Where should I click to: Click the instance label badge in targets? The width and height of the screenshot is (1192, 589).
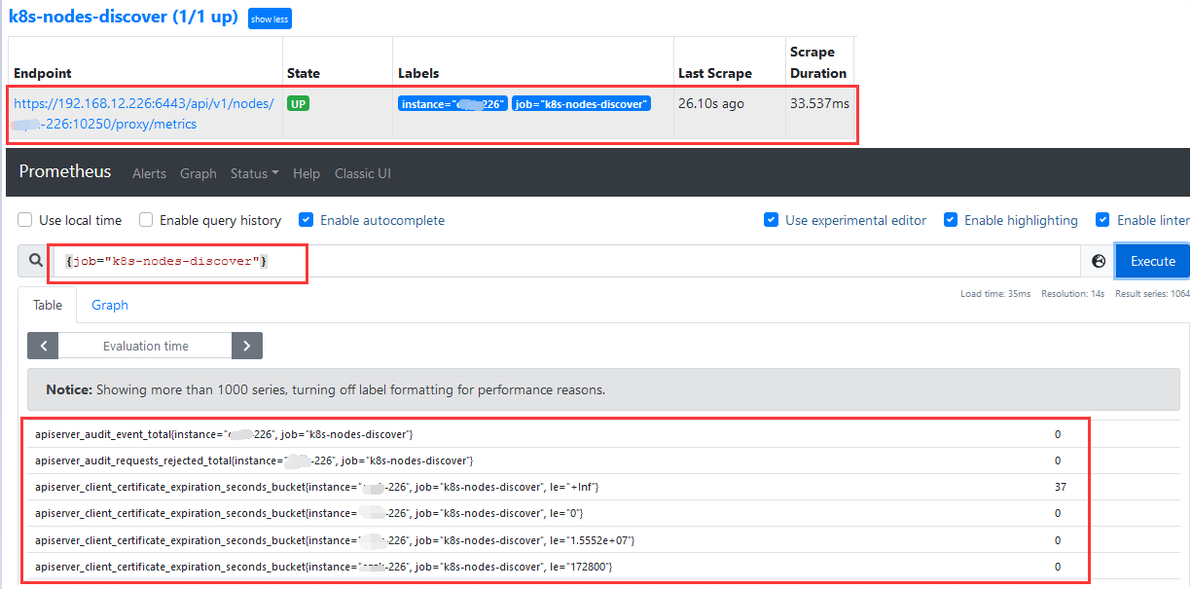point(452,104)
